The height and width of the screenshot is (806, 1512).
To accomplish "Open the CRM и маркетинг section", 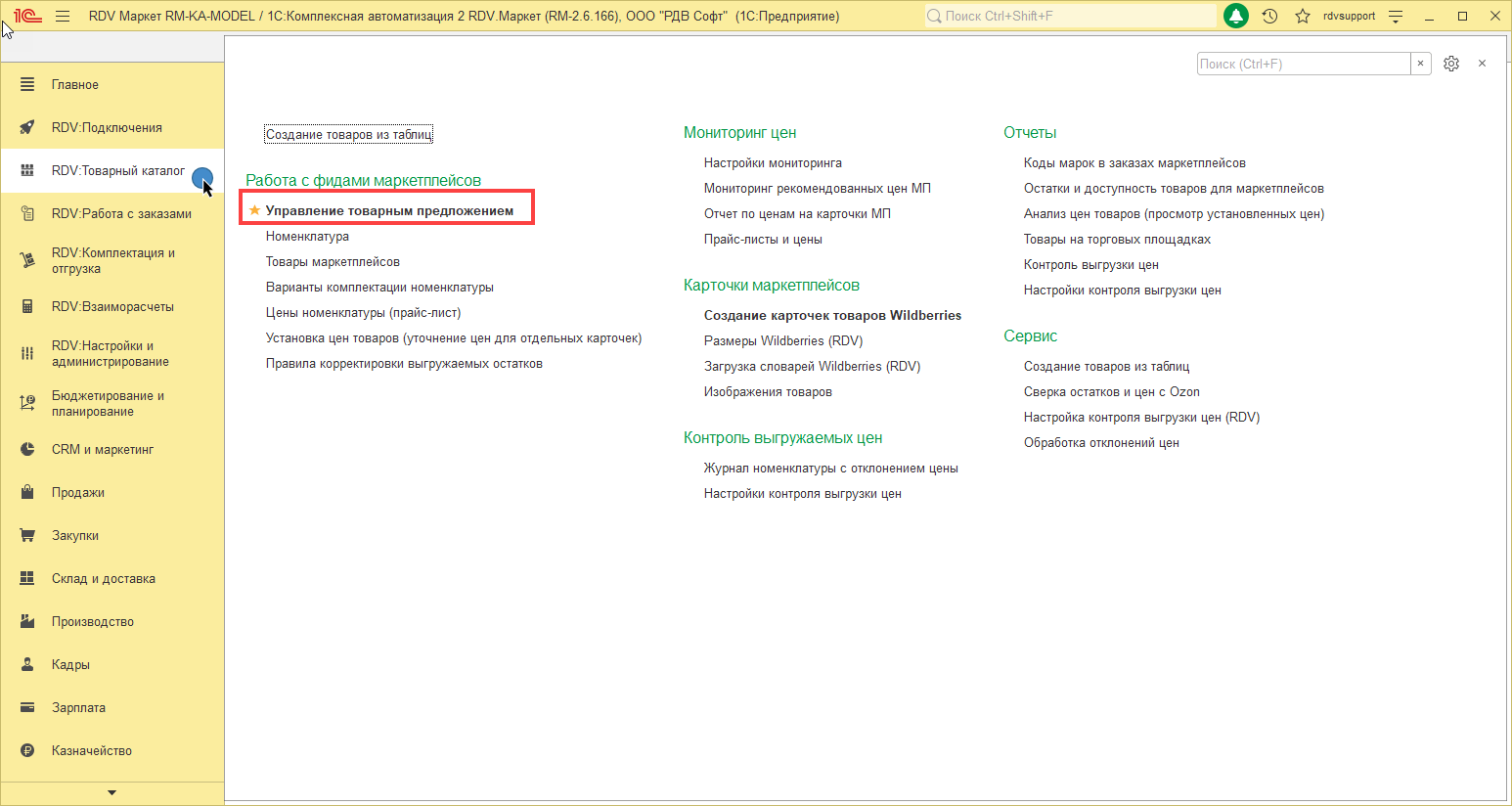I will [112, 450].
